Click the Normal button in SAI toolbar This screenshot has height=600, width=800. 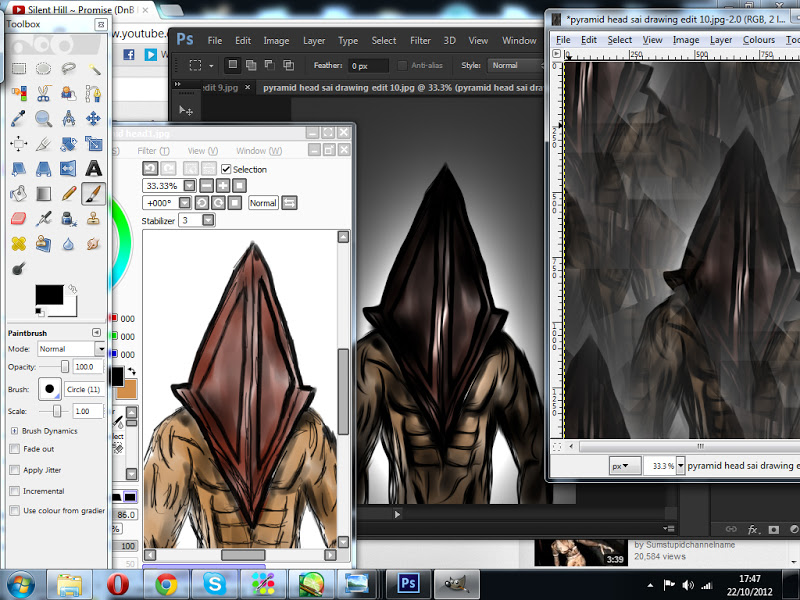pos(263,203)
